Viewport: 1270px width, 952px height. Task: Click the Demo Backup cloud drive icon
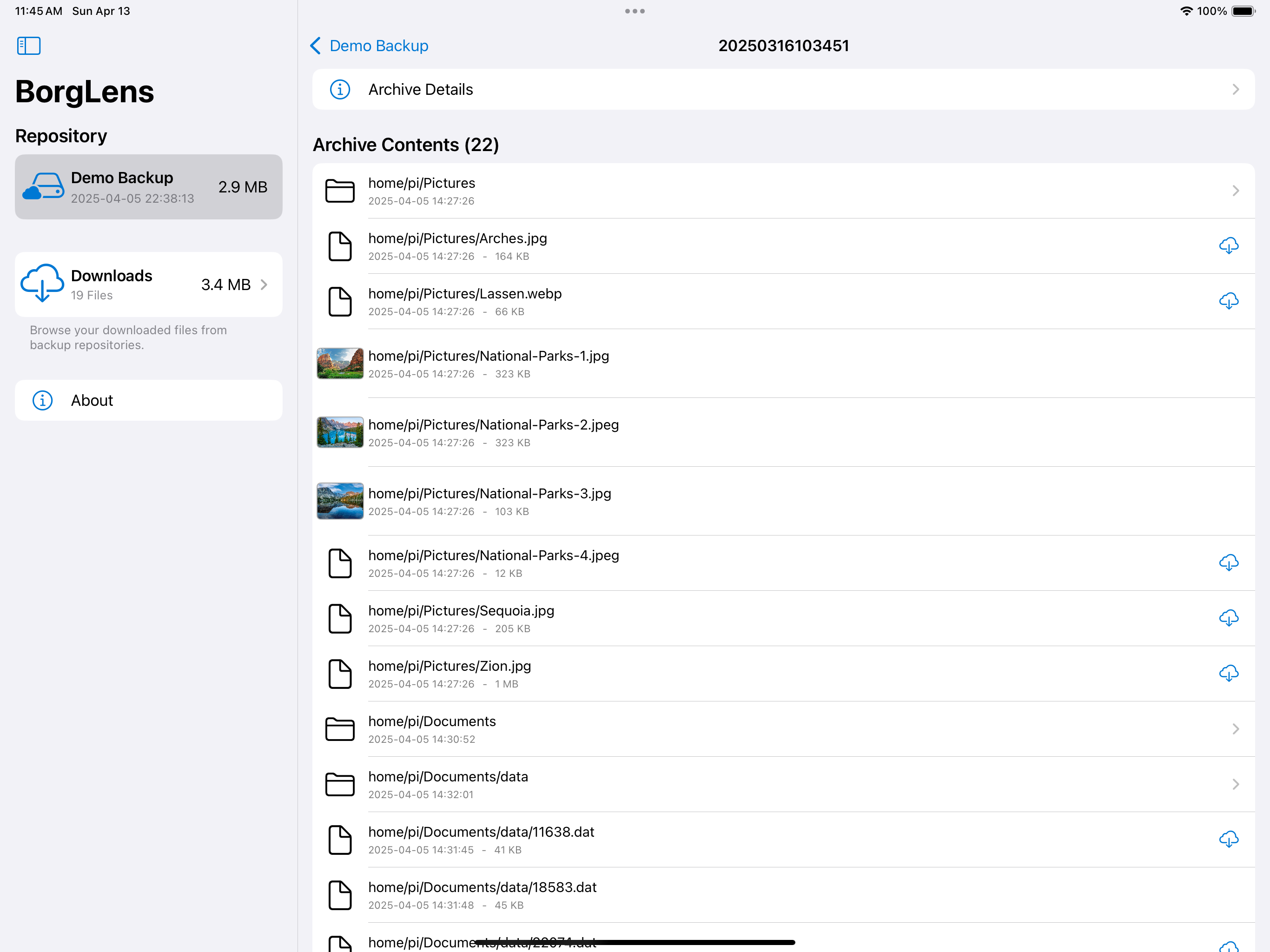[43, 186]
